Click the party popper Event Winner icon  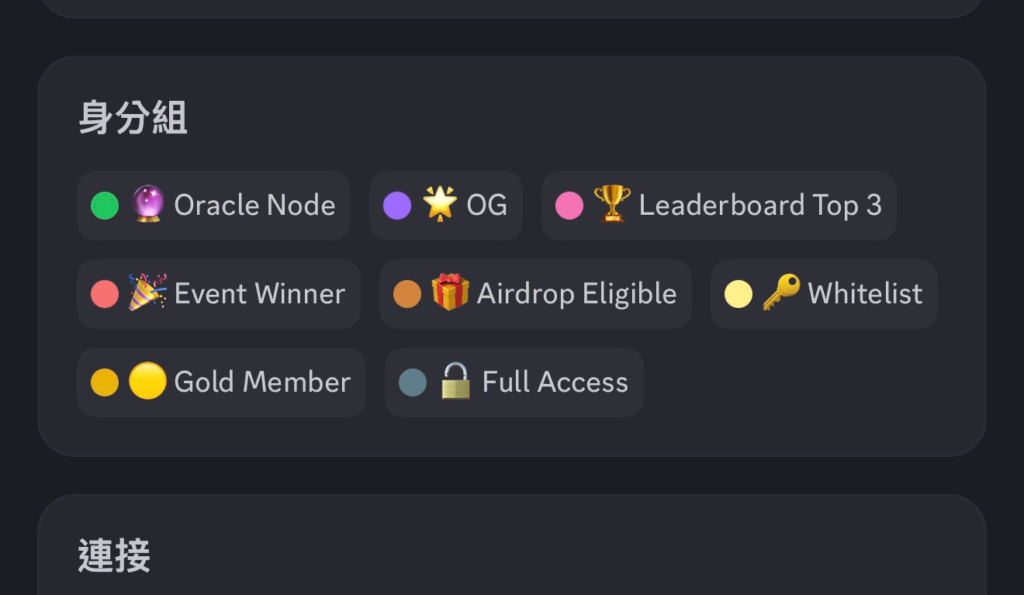coord(148,293)
